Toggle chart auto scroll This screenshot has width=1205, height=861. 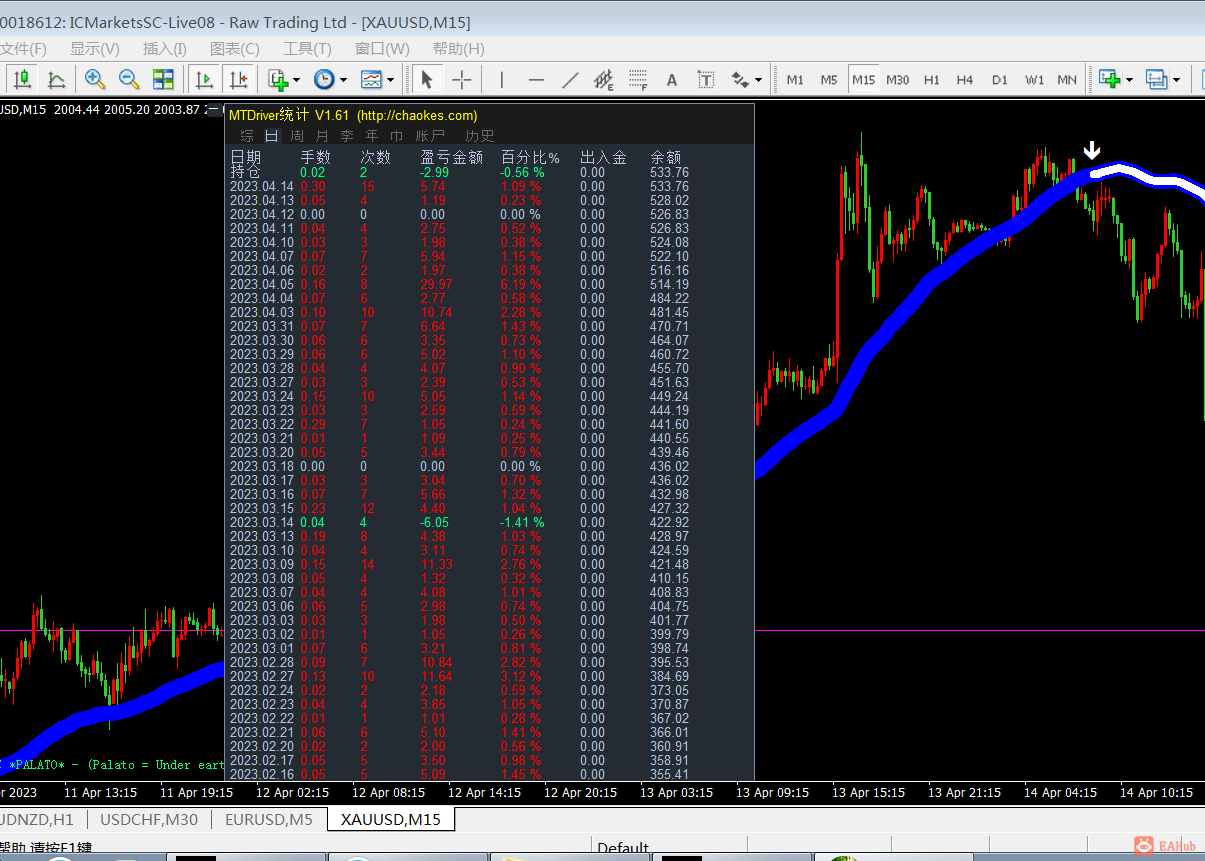point(204,79)
